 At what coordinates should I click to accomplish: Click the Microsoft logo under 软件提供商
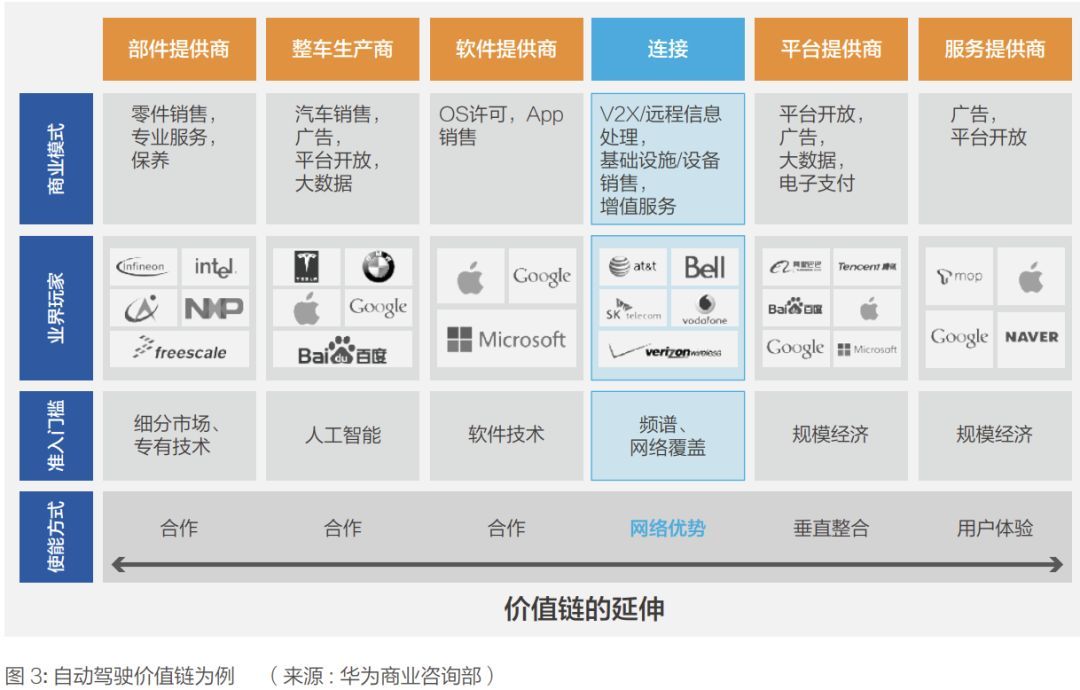[x=506, y=339]
